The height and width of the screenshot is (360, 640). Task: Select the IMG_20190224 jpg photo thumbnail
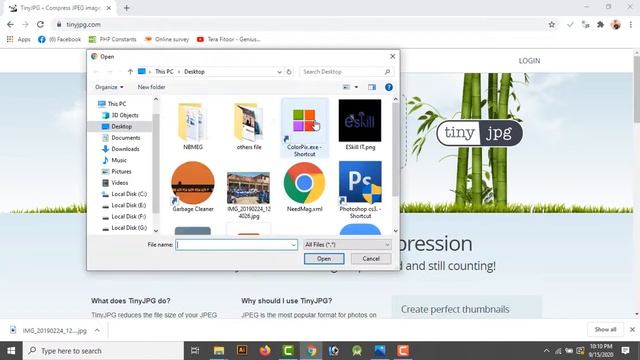coord(248,188)
